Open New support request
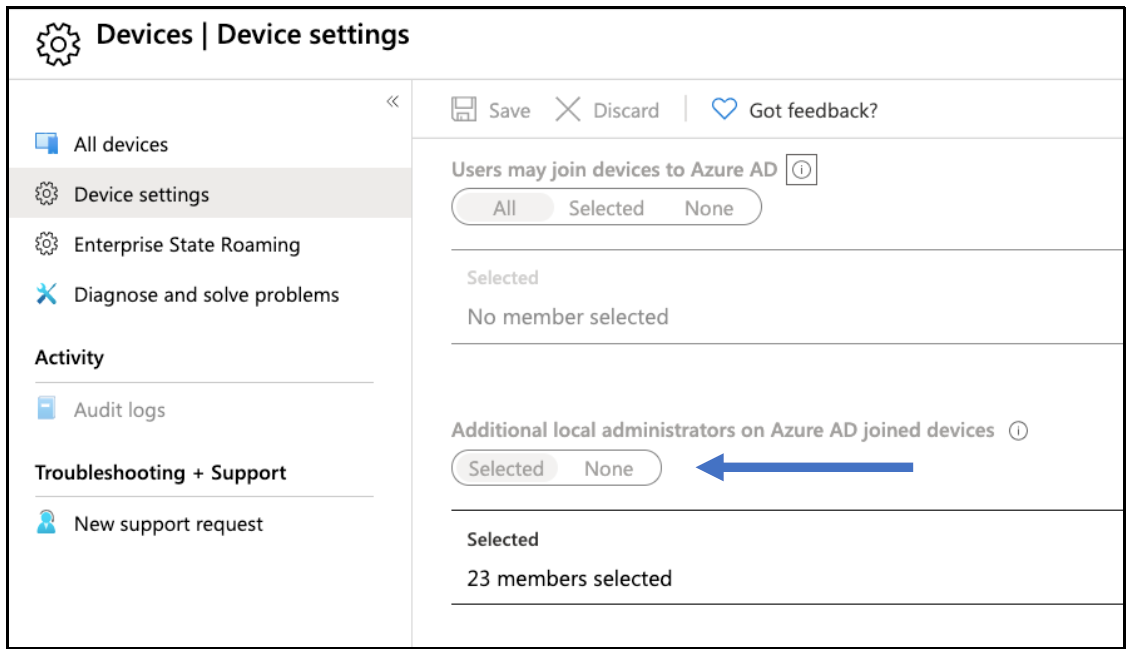Screen dimensions: 1137x658 click(x=168, y=524)
